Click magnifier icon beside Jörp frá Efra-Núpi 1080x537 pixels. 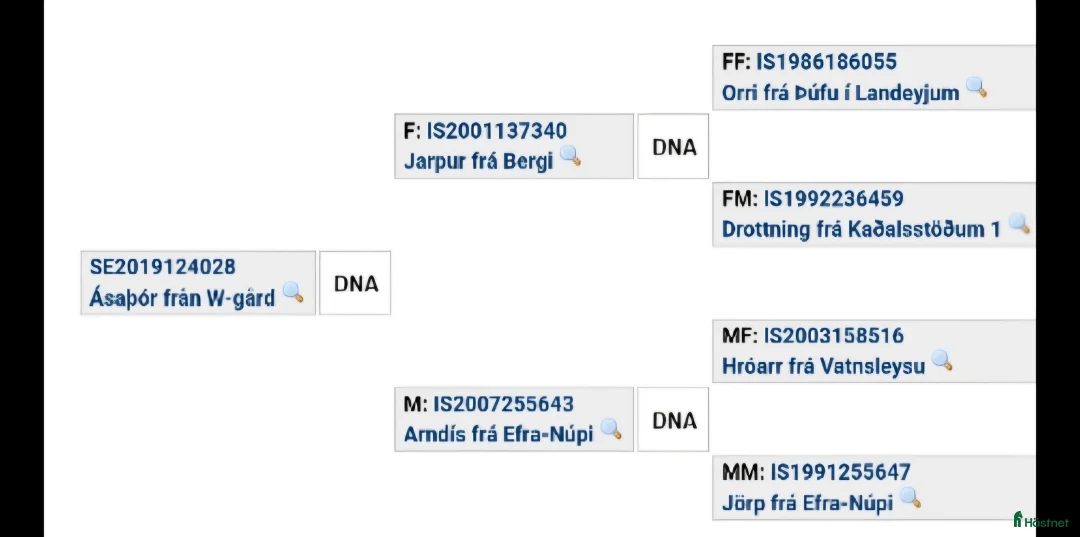click(909, 497)
